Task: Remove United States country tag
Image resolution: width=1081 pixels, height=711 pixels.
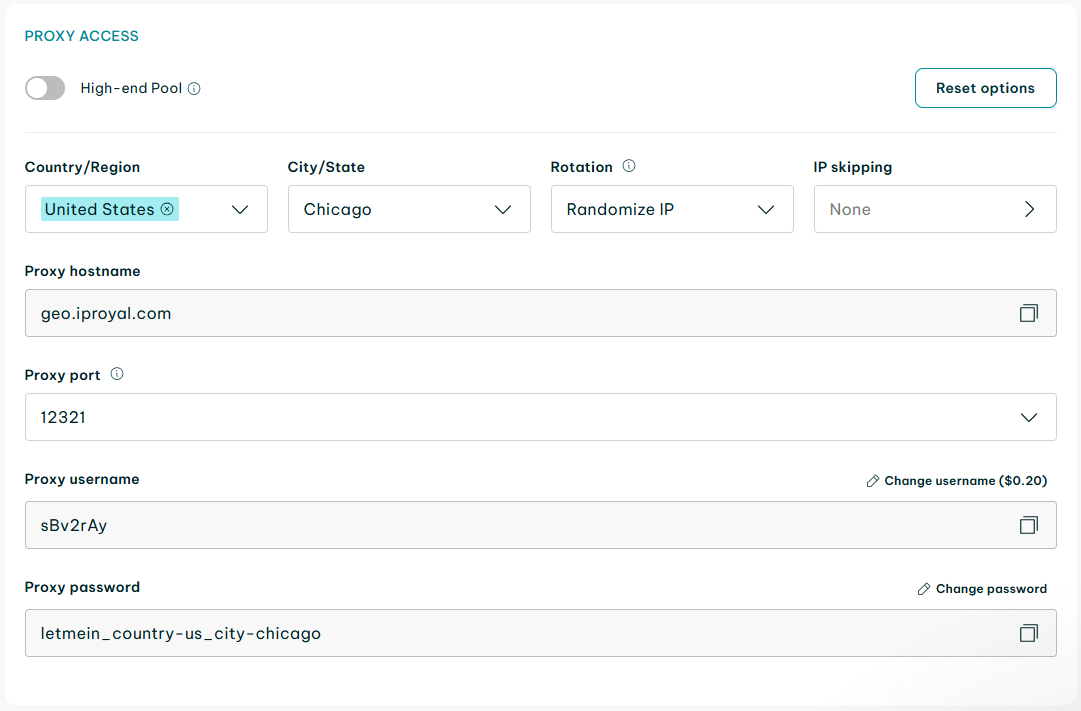Action: 167,209
